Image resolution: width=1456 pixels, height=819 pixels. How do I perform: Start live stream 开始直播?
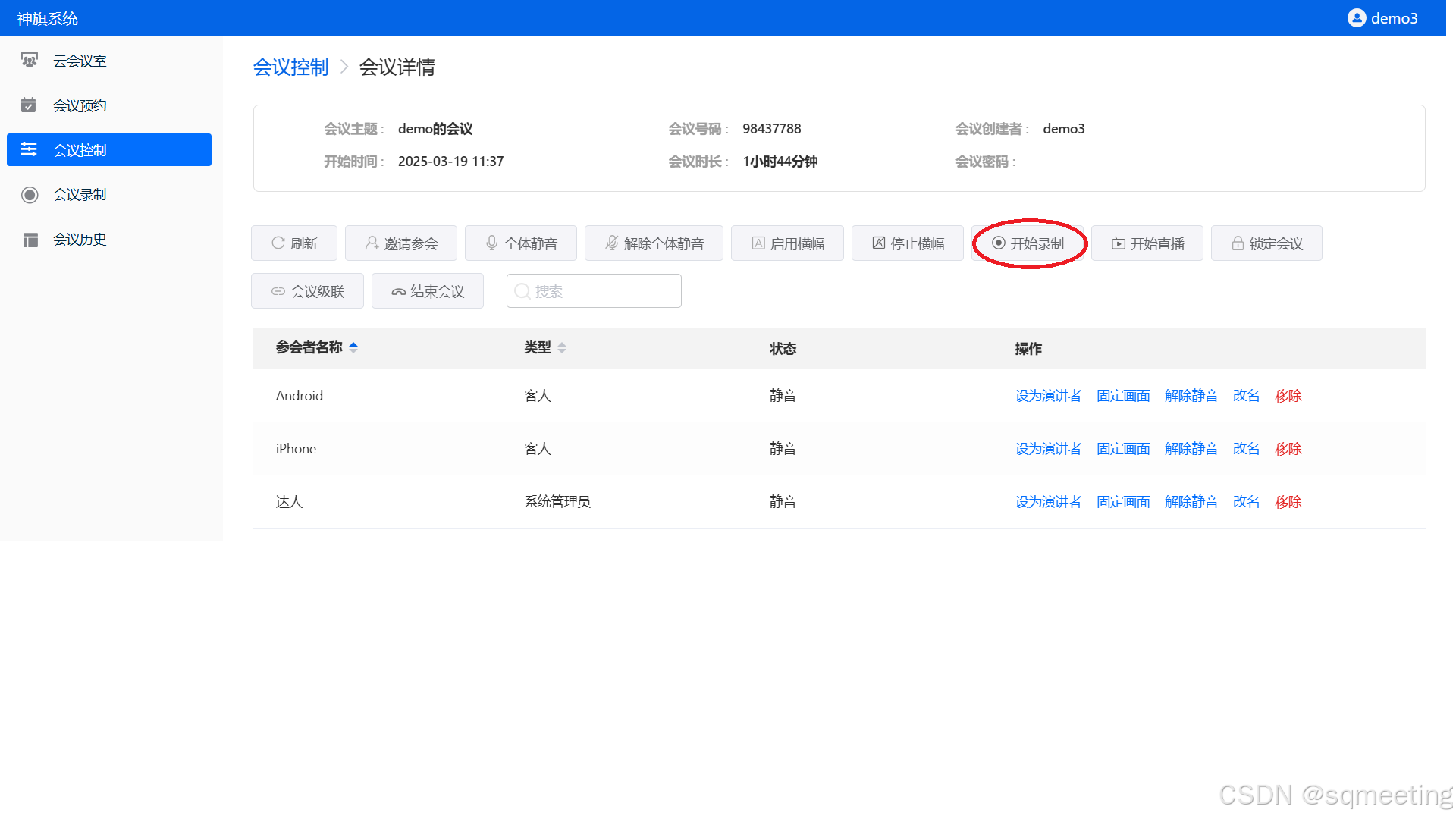click(x=1147, y=243)
